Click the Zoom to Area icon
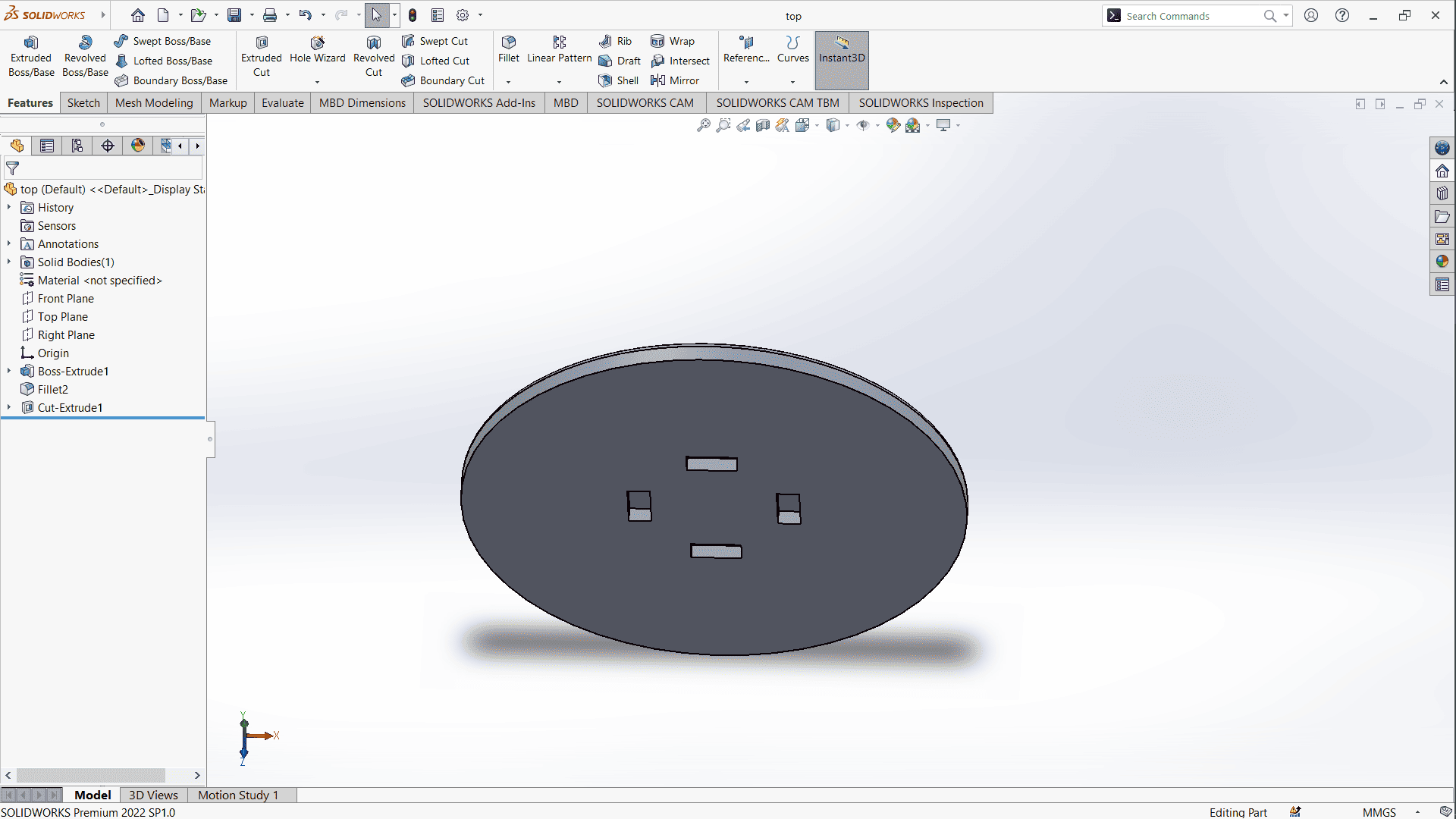The height and width of the screenshot is (819, 1456). pyautogui.click(x=723, y=125)
